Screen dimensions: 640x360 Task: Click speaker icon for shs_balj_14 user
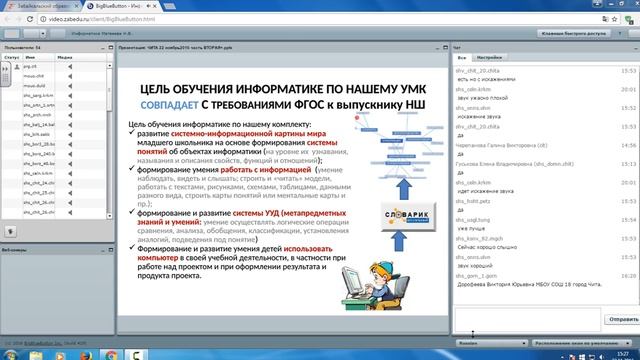[x=70, y=125]
